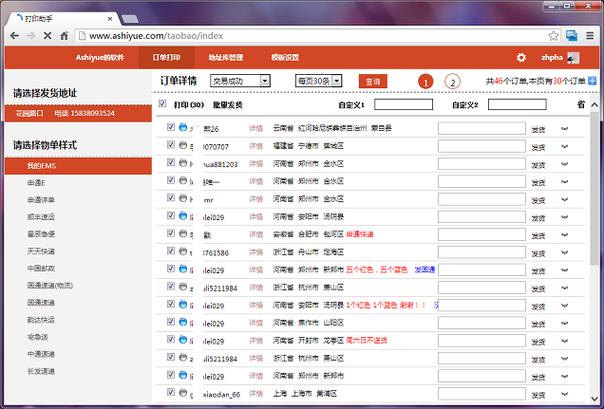Select 中国邮政 waybill style
This screenshot has width=604, height=409.
coord(41,268)
